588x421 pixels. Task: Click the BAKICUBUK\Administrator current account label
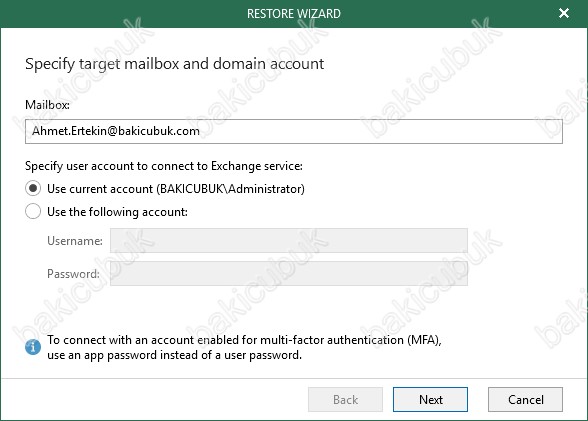pos(176,189)
